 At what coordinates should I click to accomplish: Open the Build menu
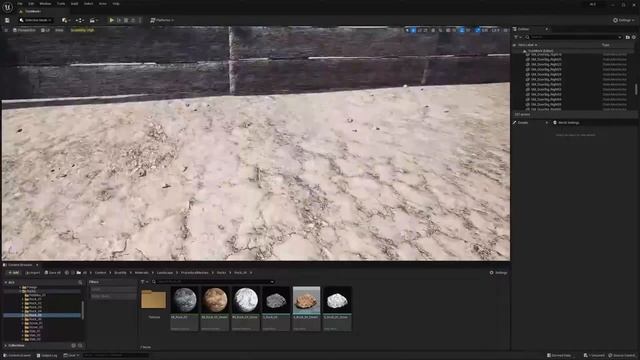(74, 4)
